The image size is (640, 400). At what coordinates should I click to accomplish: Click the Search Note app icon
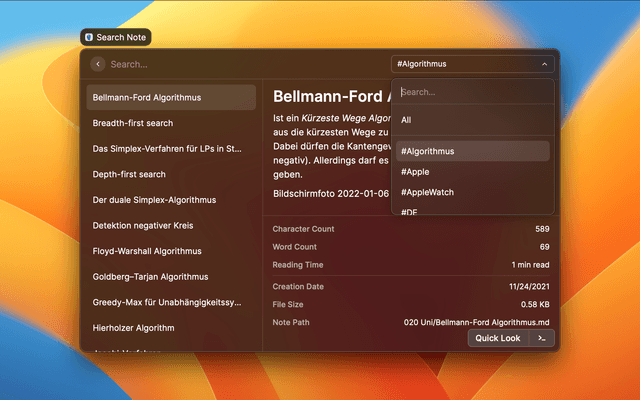(x=89, y=37)
